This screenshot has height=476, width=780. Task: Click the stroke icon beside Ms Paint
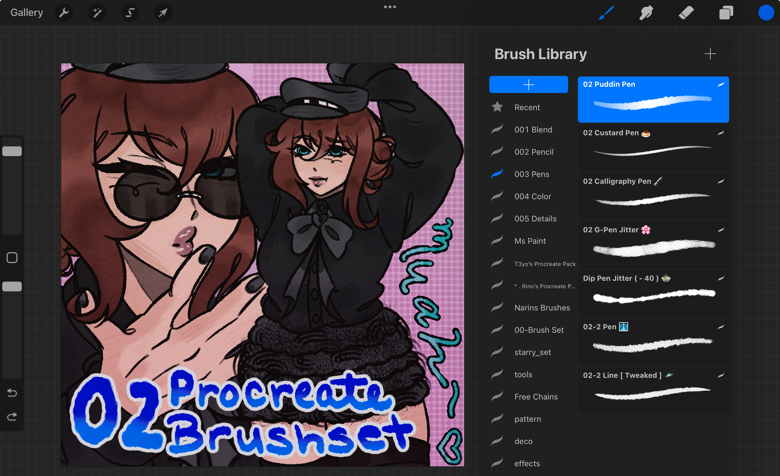[x=497, y=241]
